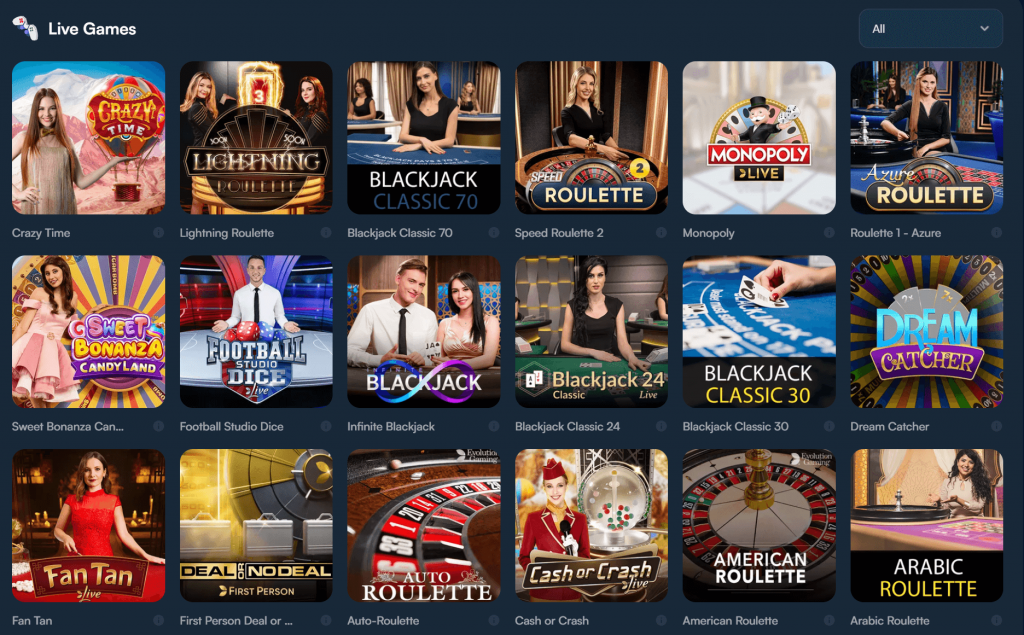Click the Blackjack Classic 30 title link
Screen dimensions: 1024x635
click(x=735, y=427)
